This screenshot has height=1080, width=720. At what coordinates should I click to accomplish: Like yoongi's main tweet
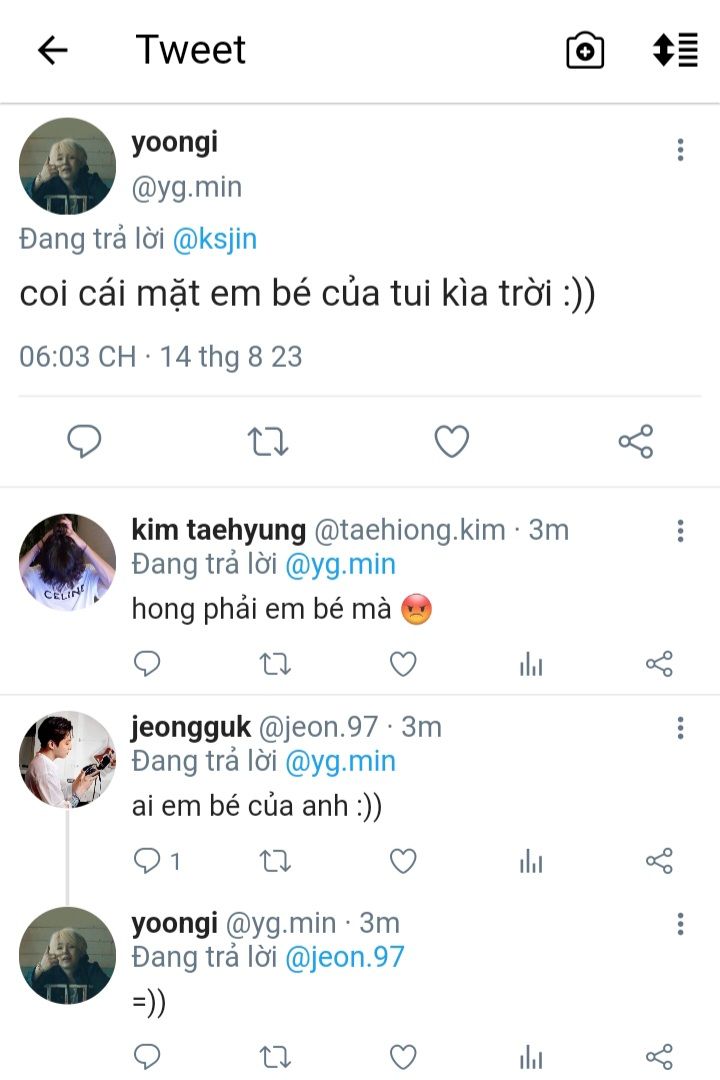coord(452,441)
